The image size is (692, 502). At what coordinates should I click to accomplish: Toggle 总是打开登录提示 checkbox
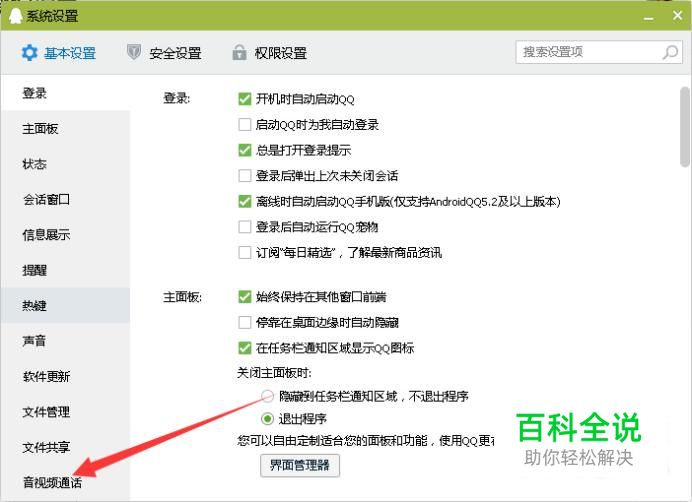pyautogui.click(x=244, y=150)
